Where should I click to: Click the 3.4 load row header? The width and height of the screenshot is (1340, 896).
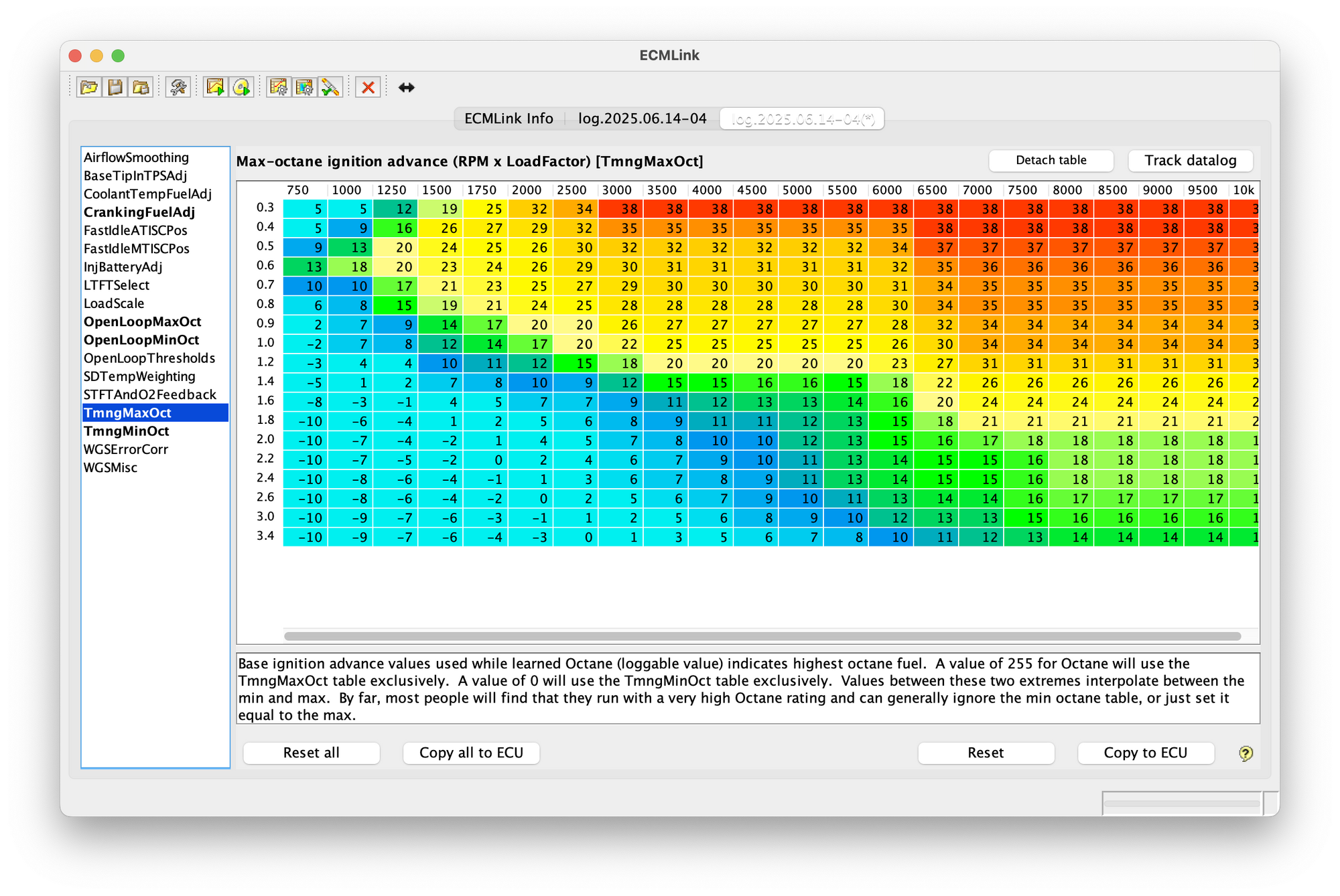click(265, 536)
